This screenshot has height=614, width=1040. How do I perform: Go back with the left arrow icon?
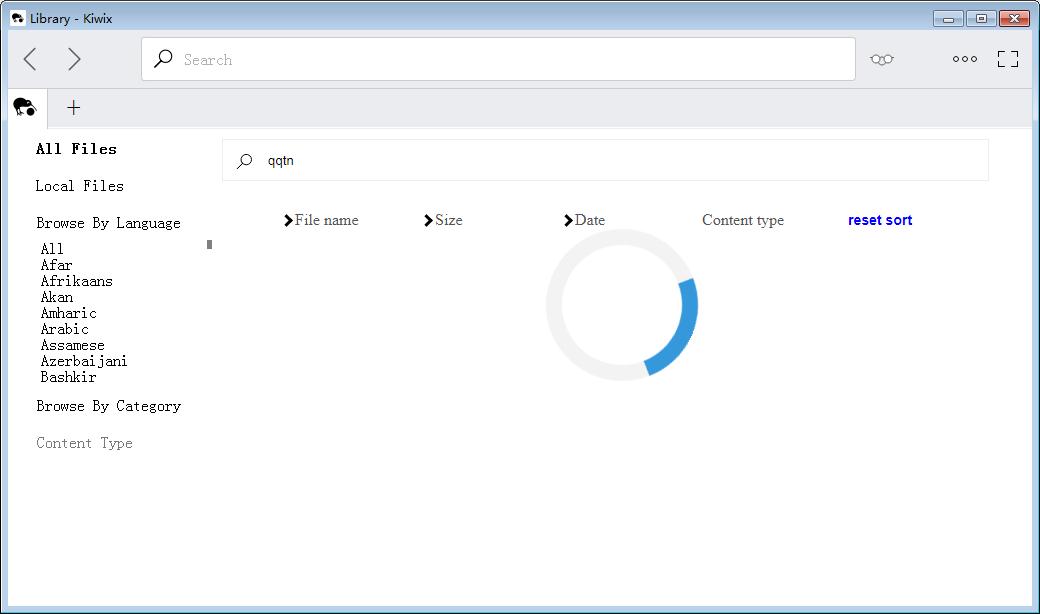click(x=30, y=59)
